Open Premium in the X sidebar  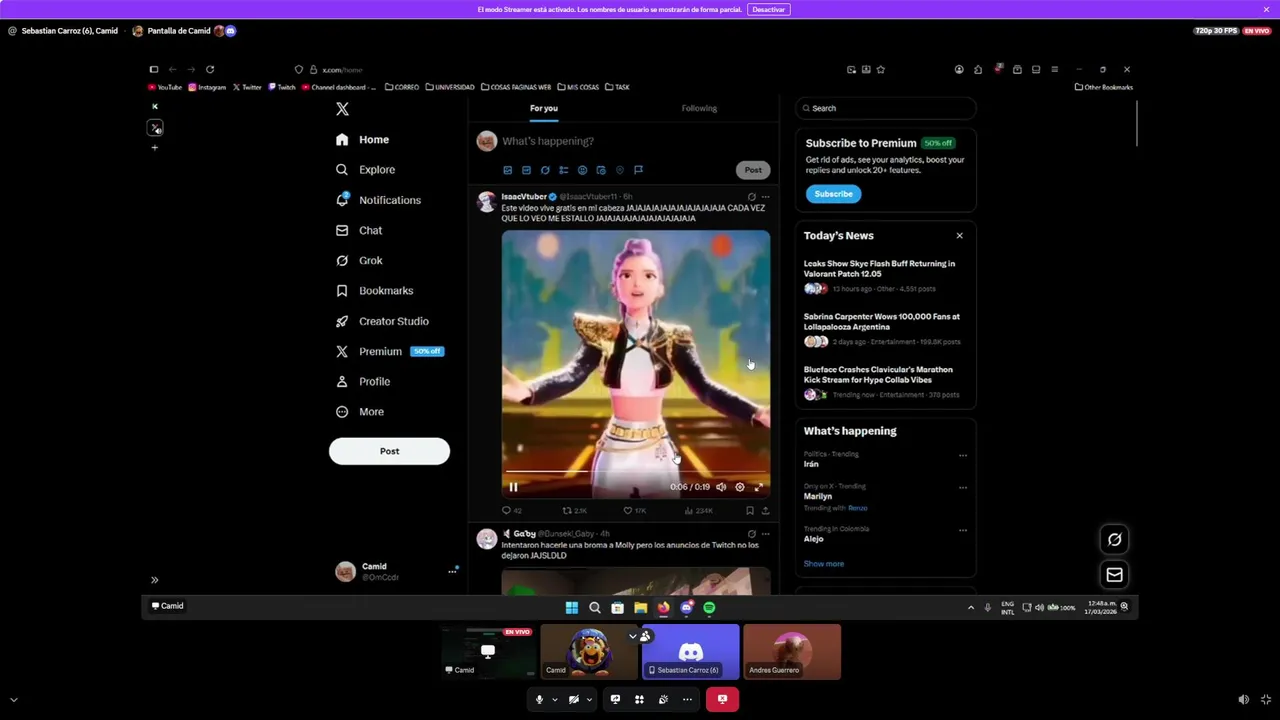[x=390, y=351]
